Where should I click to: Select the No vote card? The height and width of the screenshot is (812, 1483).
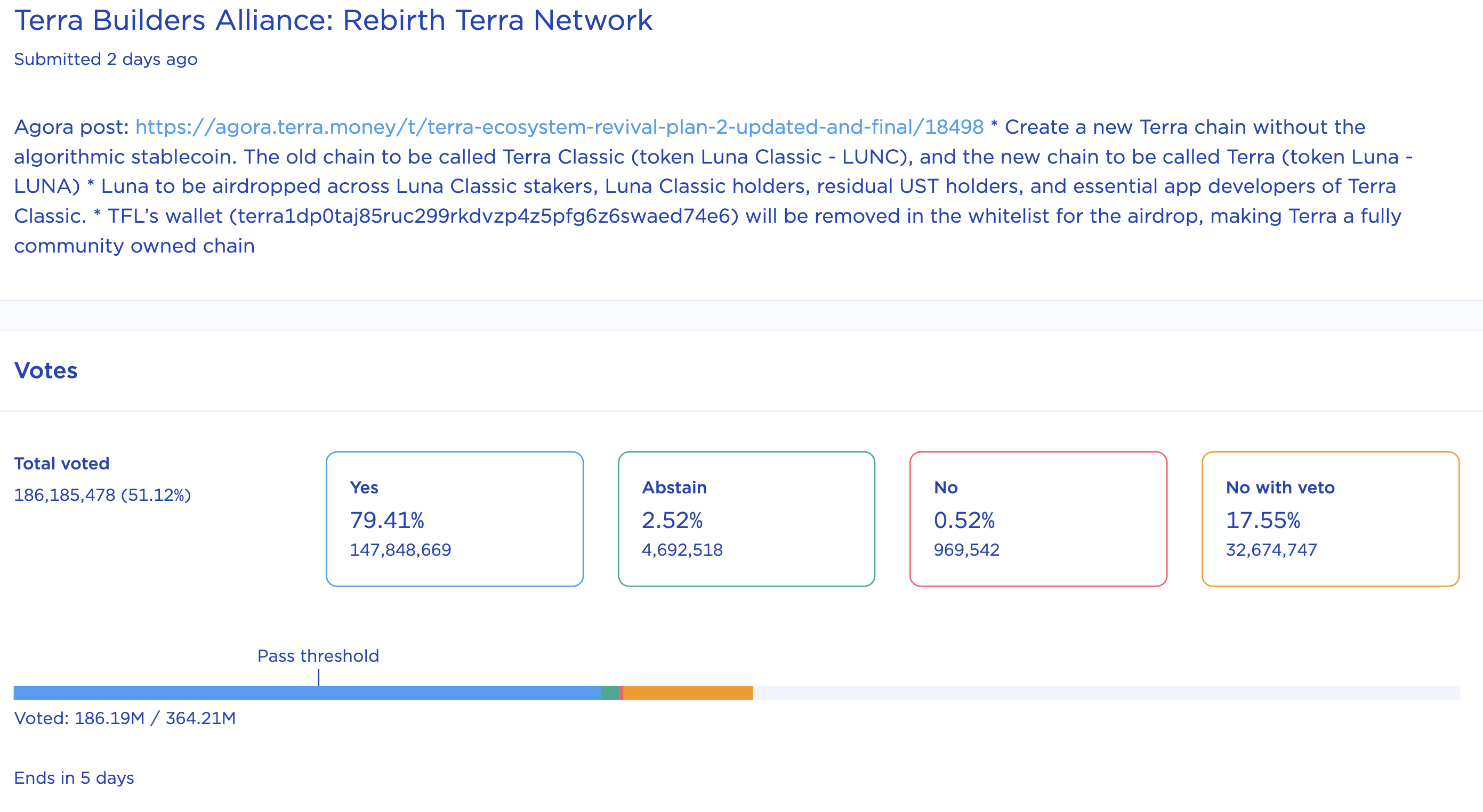pos(1038,518)
